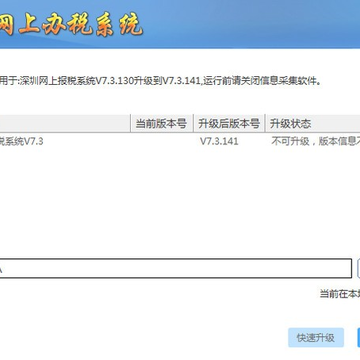Image resolution: width=360 pixels, height=360 pixels.
Task: Click the installation path input field
Action: coord(176,268)
